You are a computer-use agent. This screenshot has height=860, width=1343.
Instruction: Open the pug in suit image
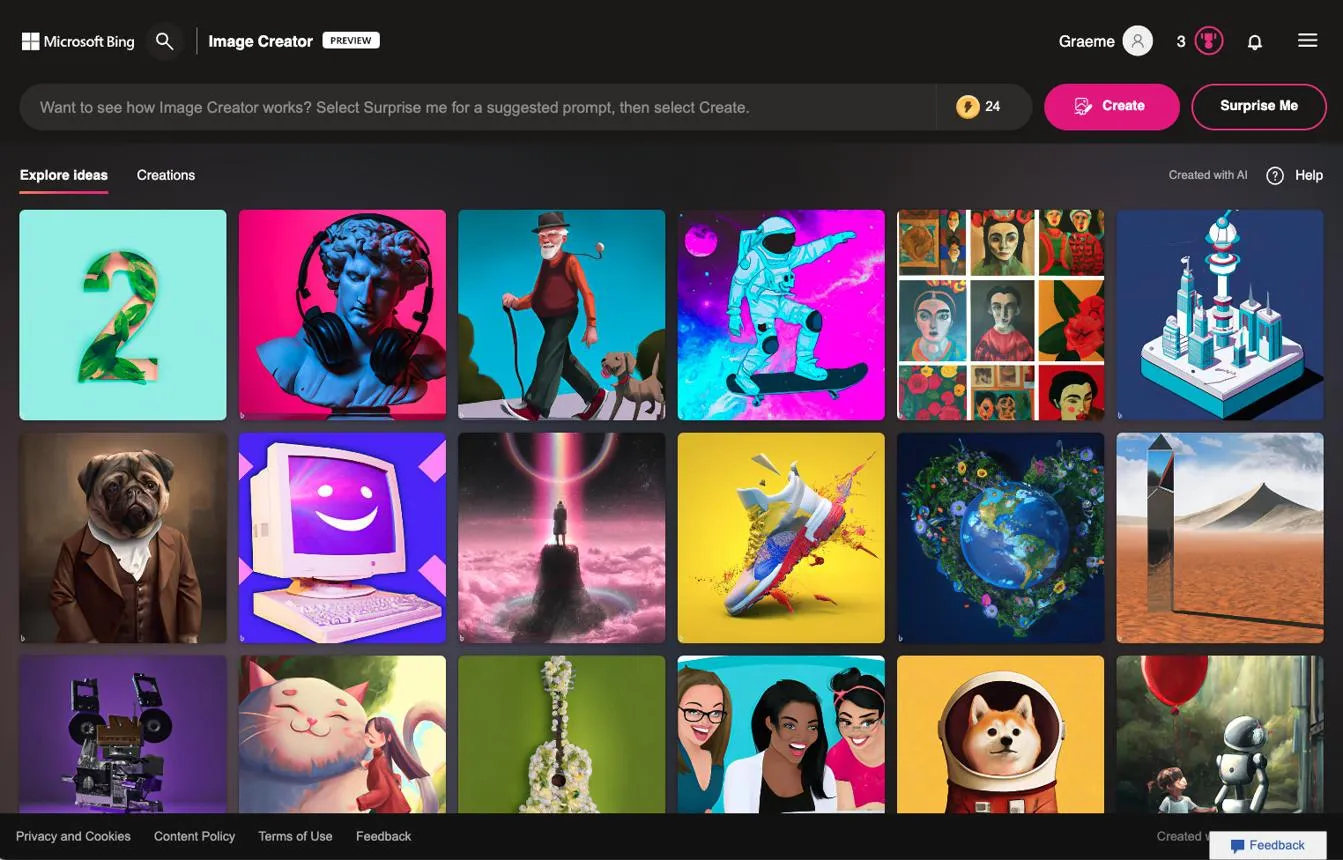click(x=123, y=538)
